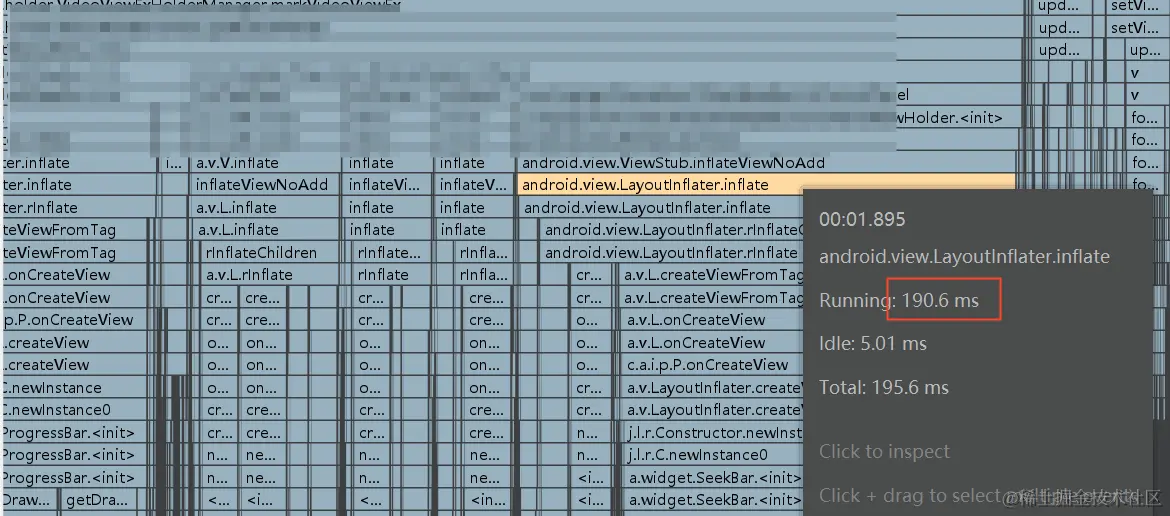Select the android.view.ViewStub.inflateViewNoAdd frame
Viewport: 1170px width, 516px height.
[x=766, y=163]
